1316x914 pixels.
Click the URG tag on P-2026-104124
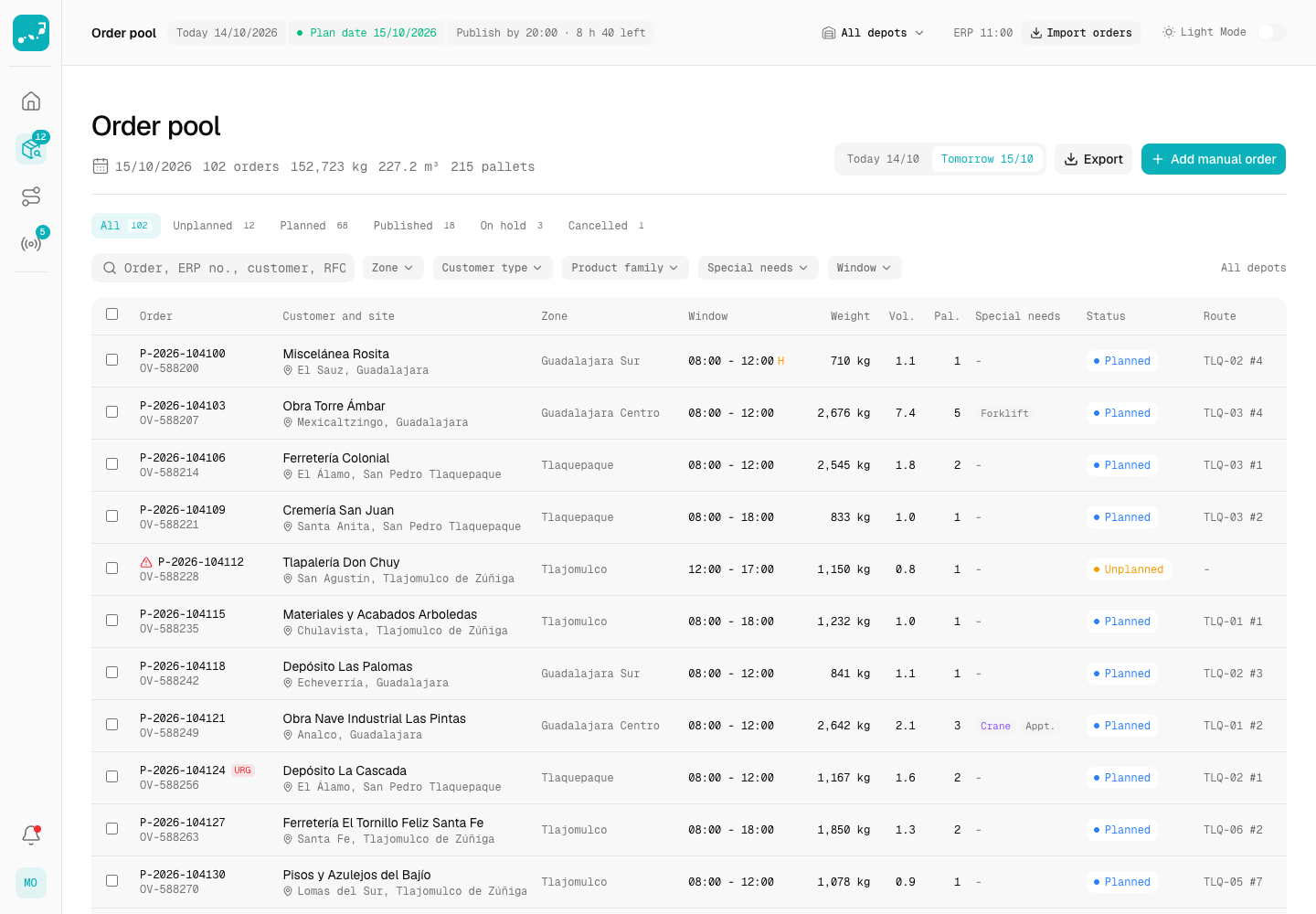243,771
